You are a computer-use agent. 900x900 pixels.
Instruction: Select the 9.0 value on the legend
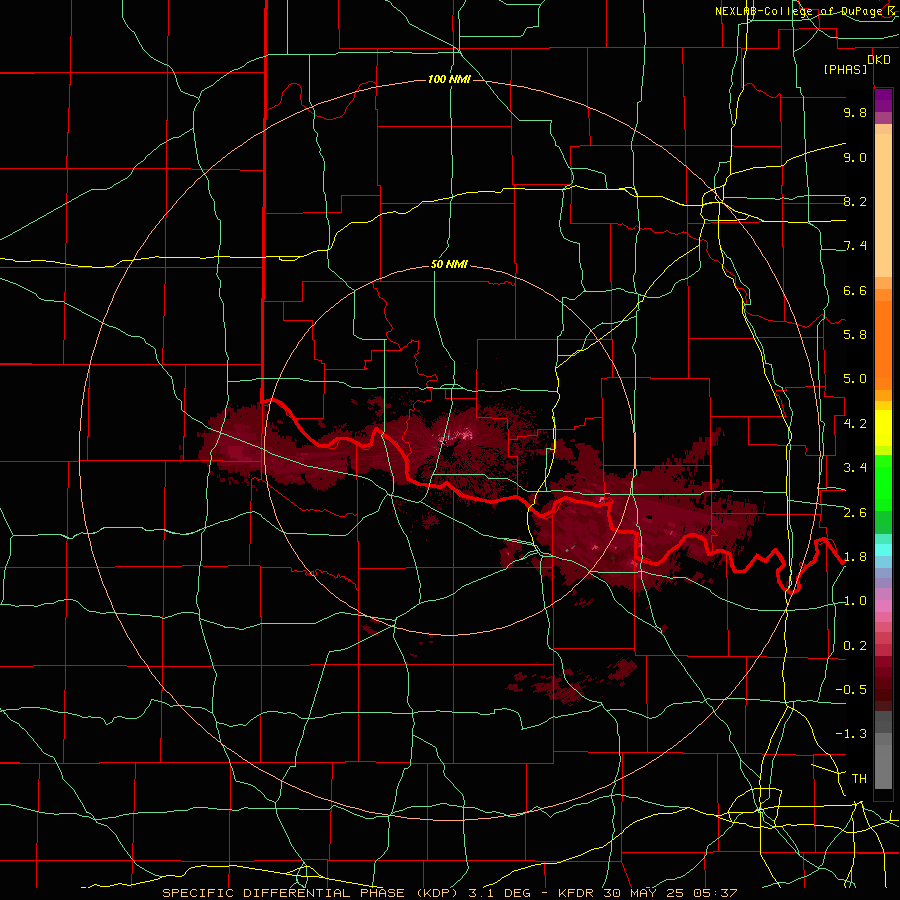point(855,157)
